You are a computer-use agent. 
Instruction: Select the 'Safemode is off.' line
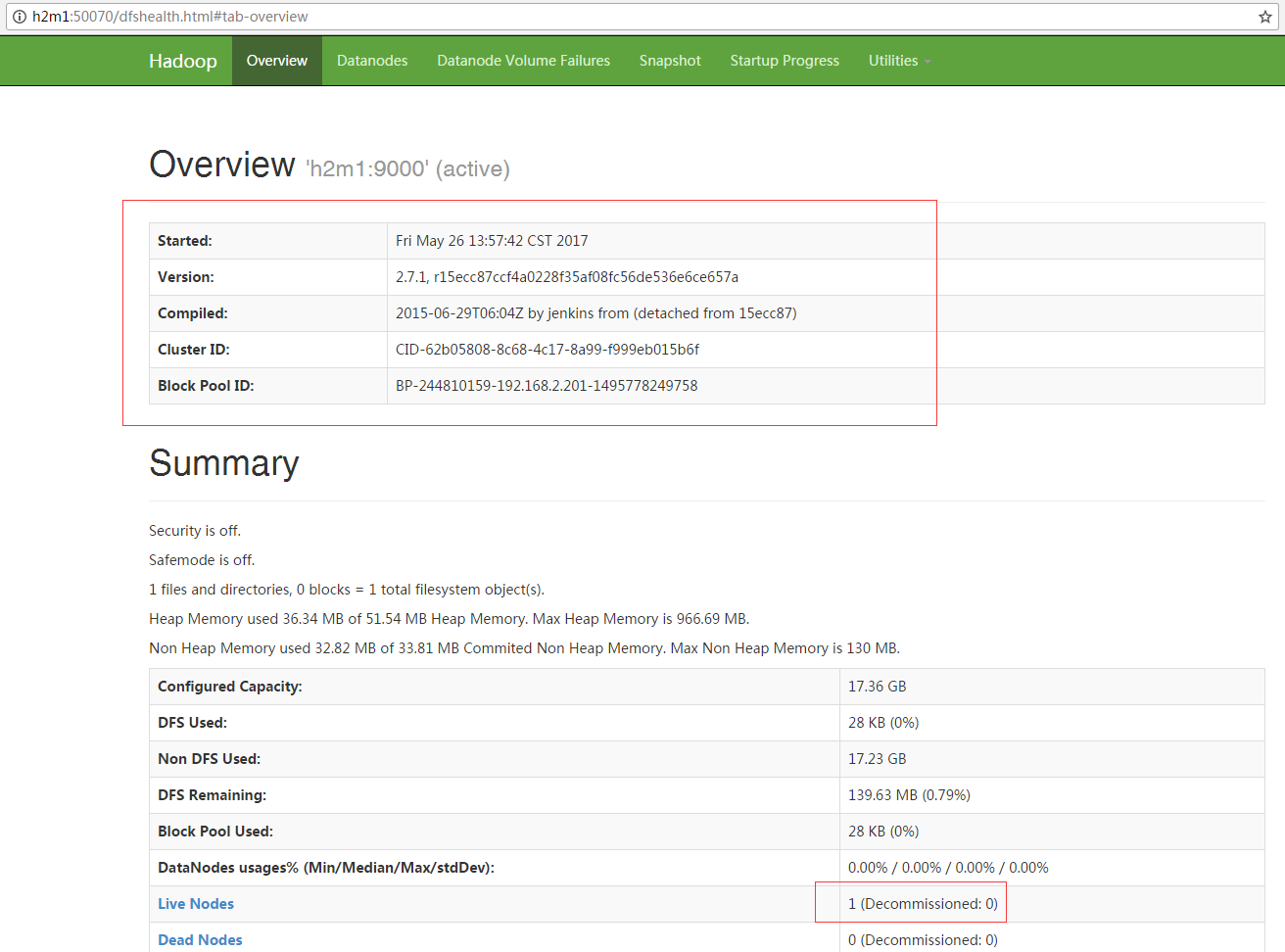tap(202, 560)
